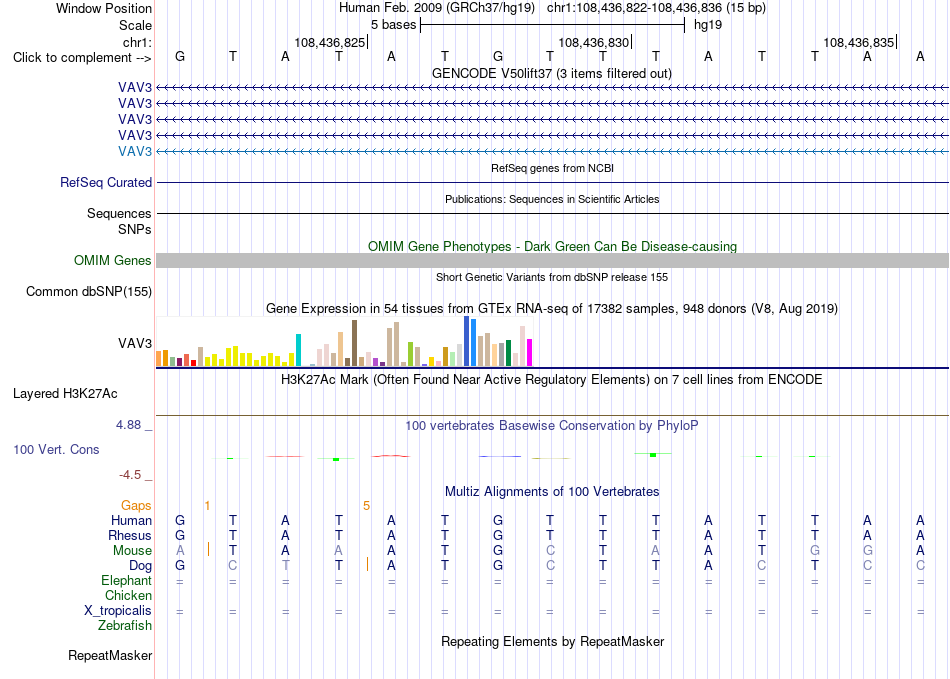This screenshot has width=950, height=679.
Task: Click the green OMIM Genes label
Action: click(113, 260)
